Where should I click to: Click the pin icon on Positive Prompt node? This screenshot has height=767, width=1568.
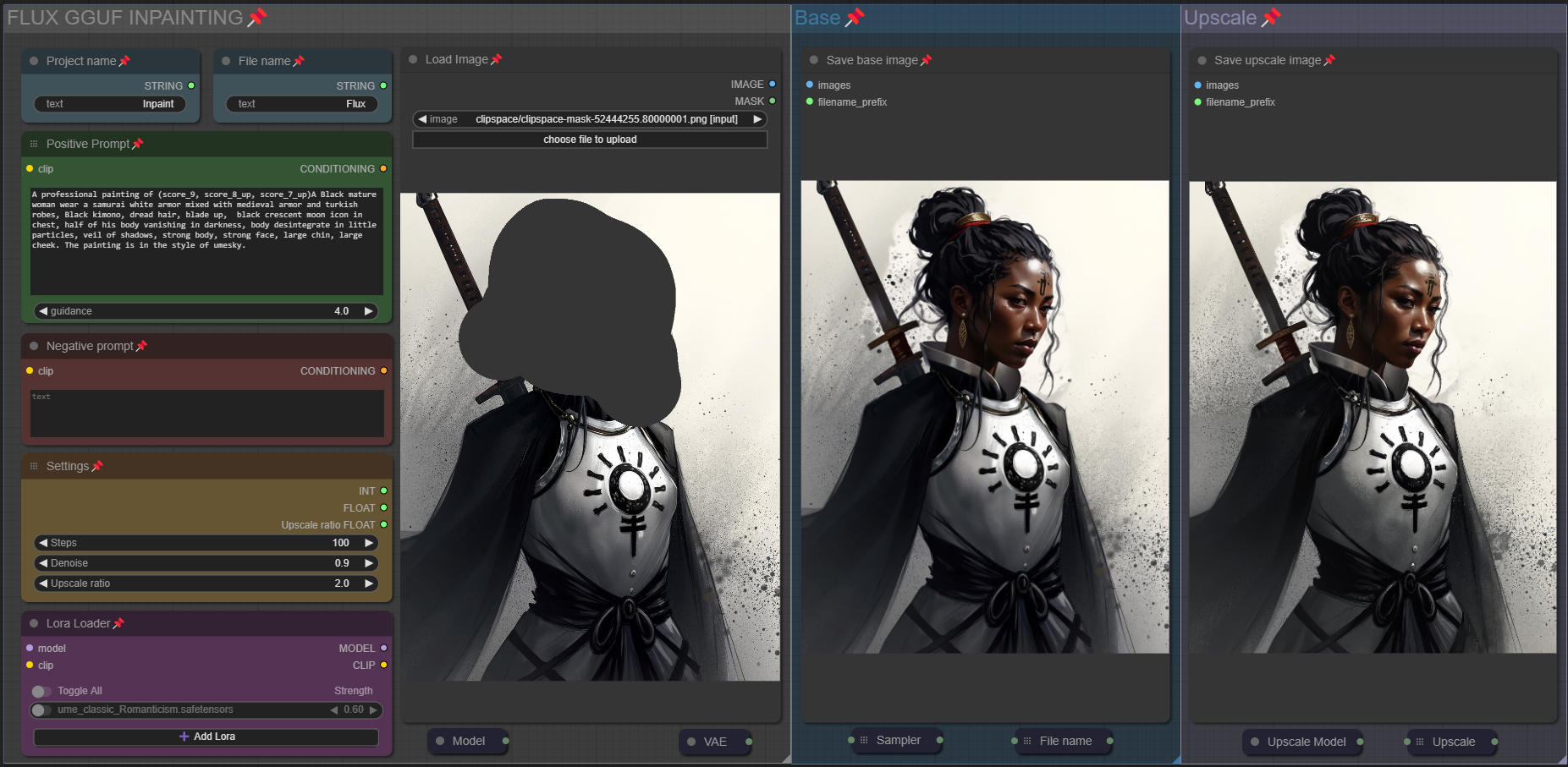point(138,144)
